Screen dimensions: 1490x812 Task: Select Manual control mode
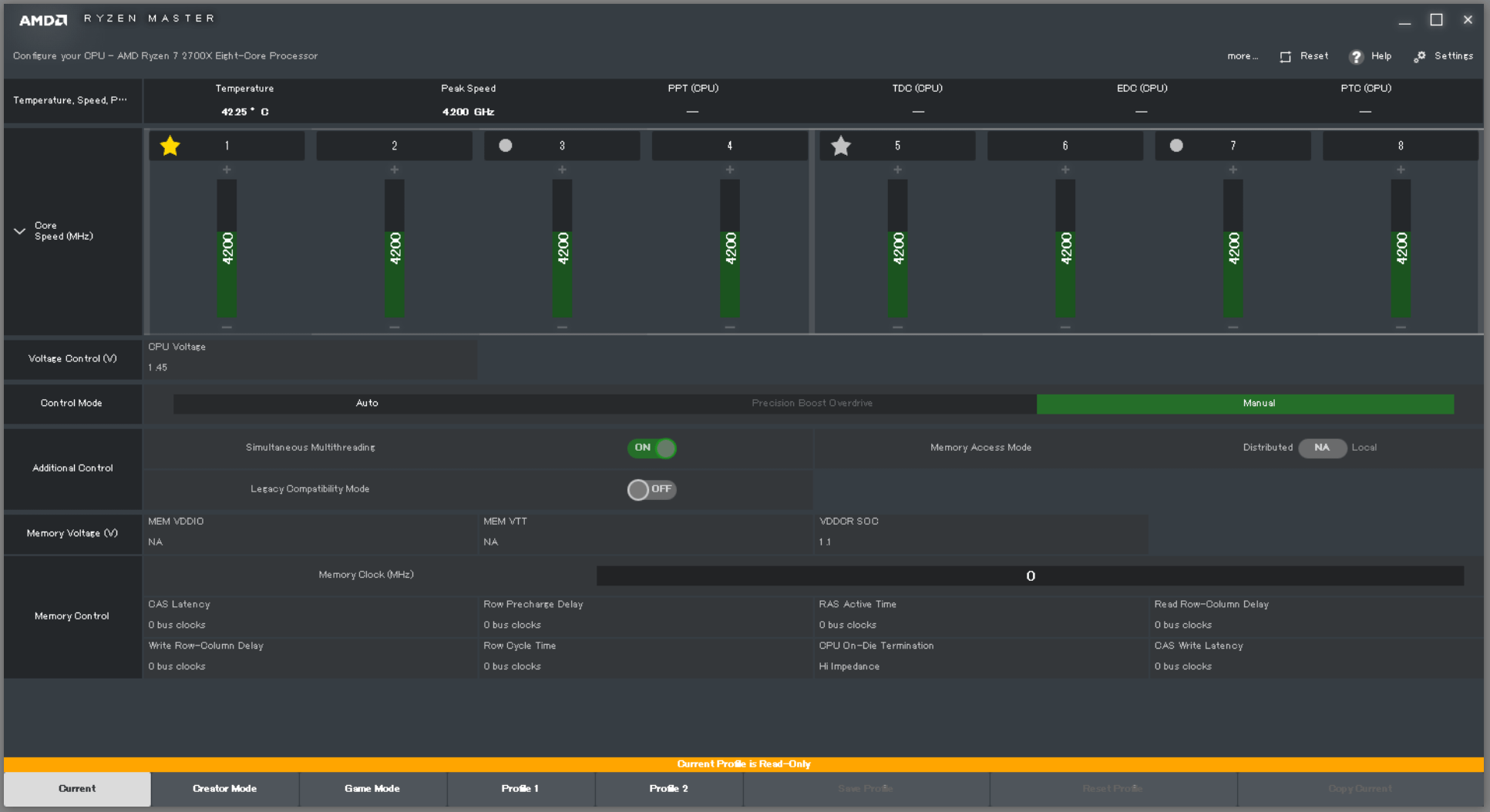click(1245, 404)
